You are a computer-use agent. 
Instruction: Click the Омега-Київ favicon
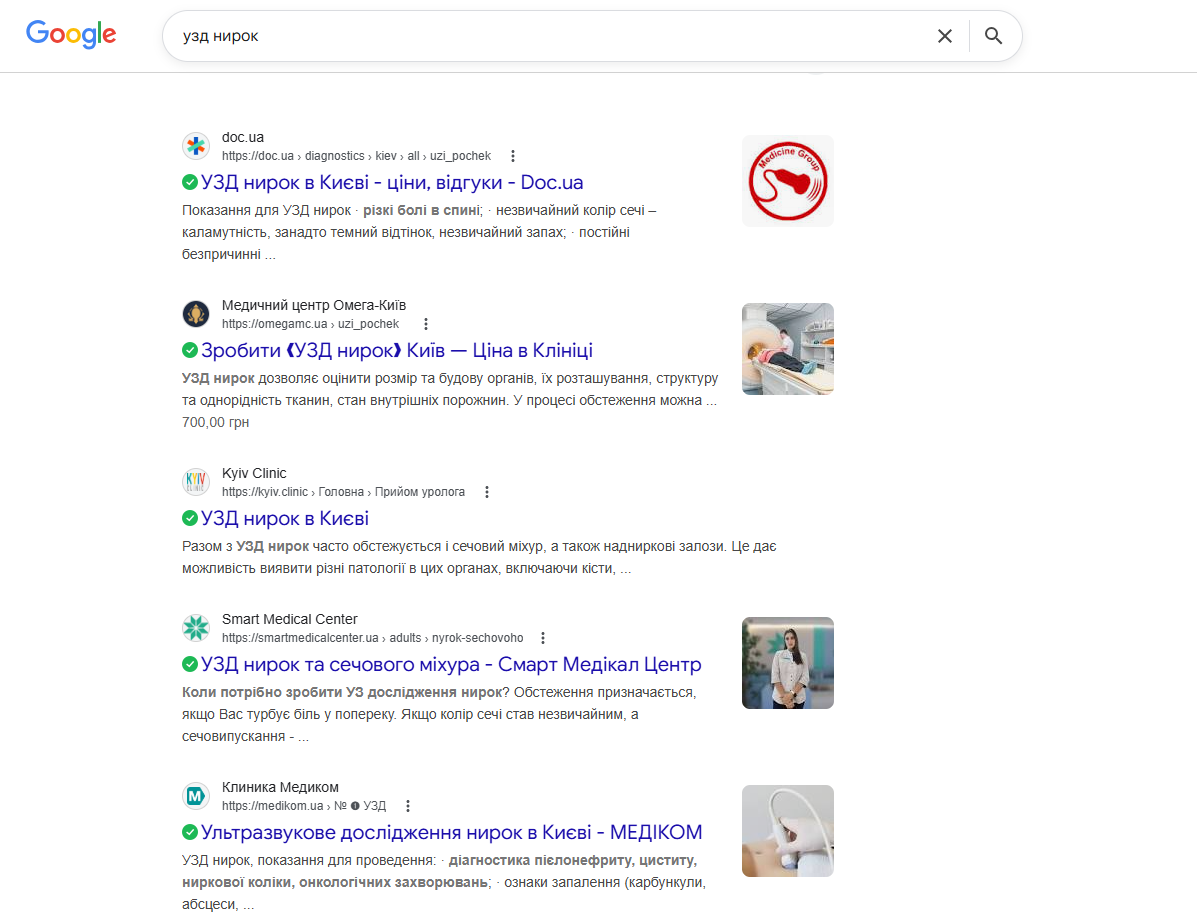(196, 314)
